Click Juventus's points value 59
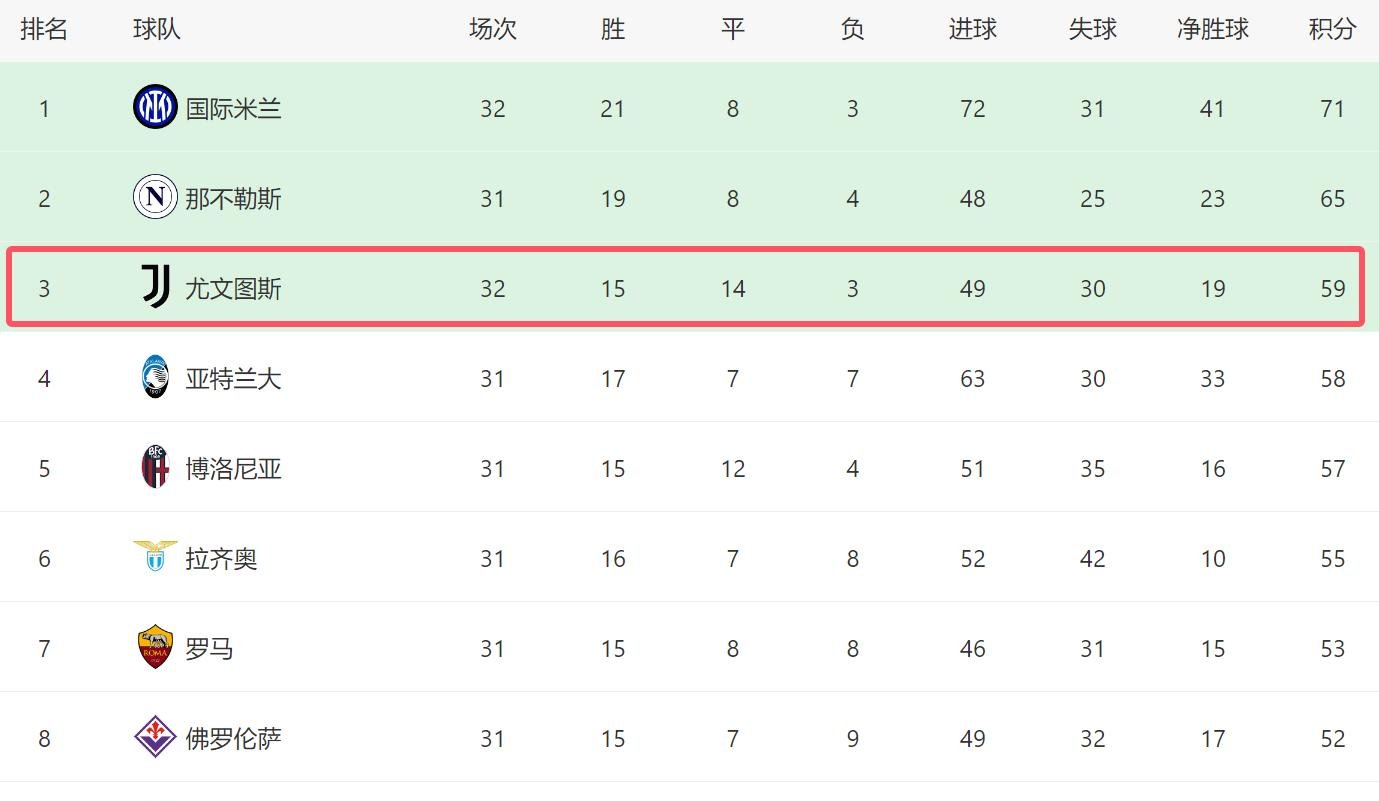The height and width of the screenshot is (801, 1379). [1332, 289]
